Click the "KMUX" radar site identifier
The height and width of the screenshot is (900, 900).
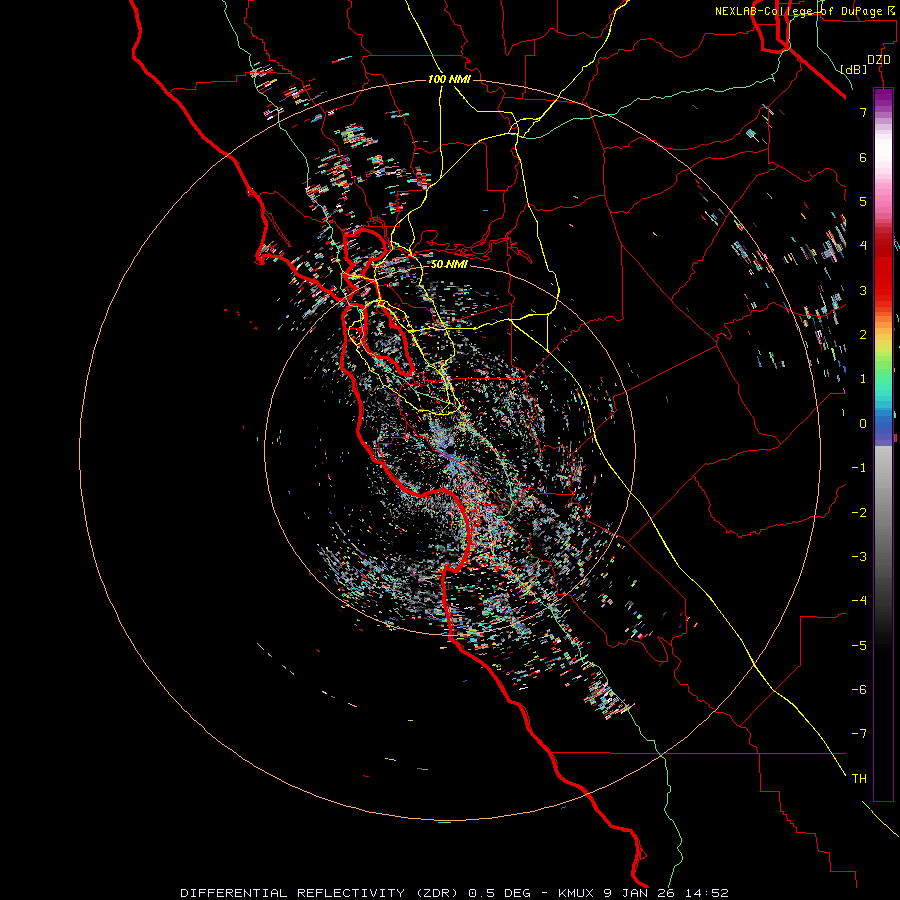coord(576,893)
